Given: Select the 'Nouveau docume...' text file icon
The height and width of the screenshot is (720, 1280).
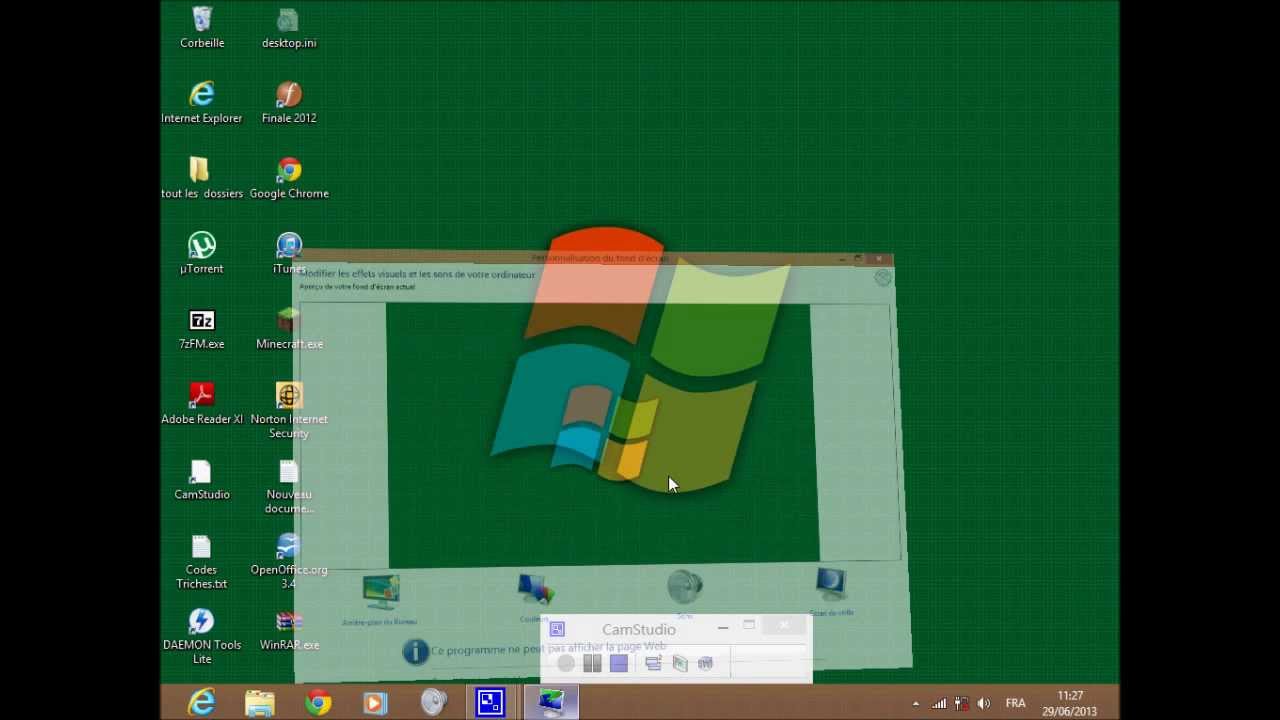Looking at the screenshot, I should [289, 486].
